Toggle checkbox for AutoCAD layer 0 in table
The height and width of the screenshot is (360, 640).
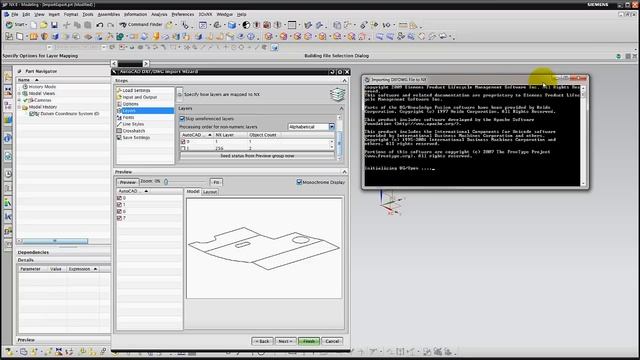point(183,142)
